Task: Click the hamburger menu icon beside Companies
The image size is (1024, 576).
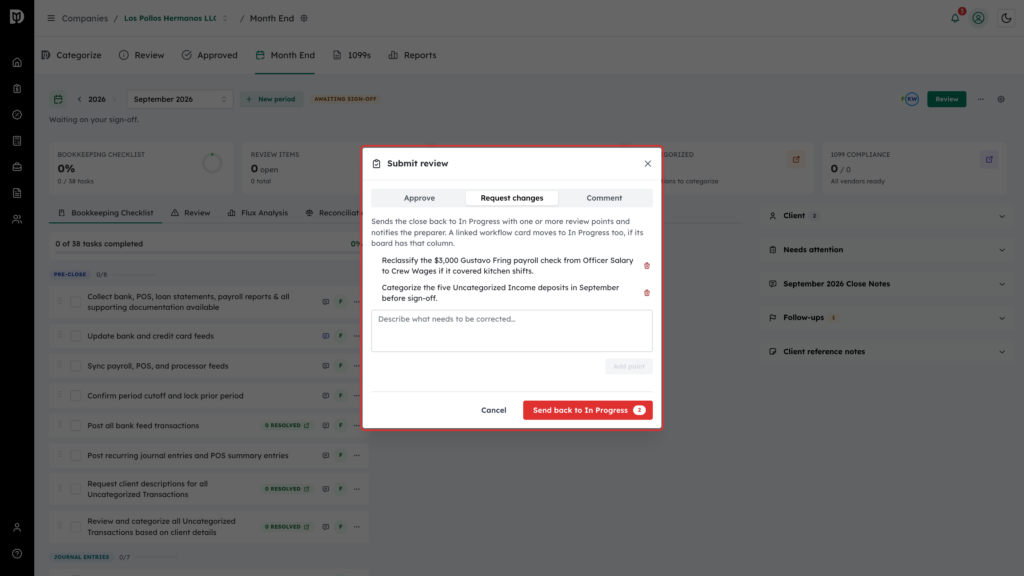Action: click(x=51, y=18)
